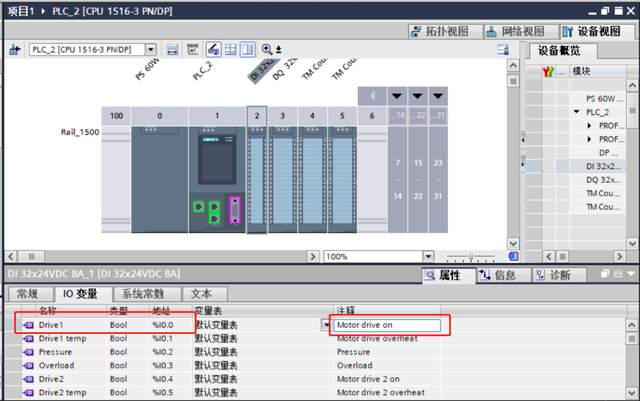Switch to topology view (拓扑视图) tab
This screenshot has height=401, width=640.
tap(445, 31)
